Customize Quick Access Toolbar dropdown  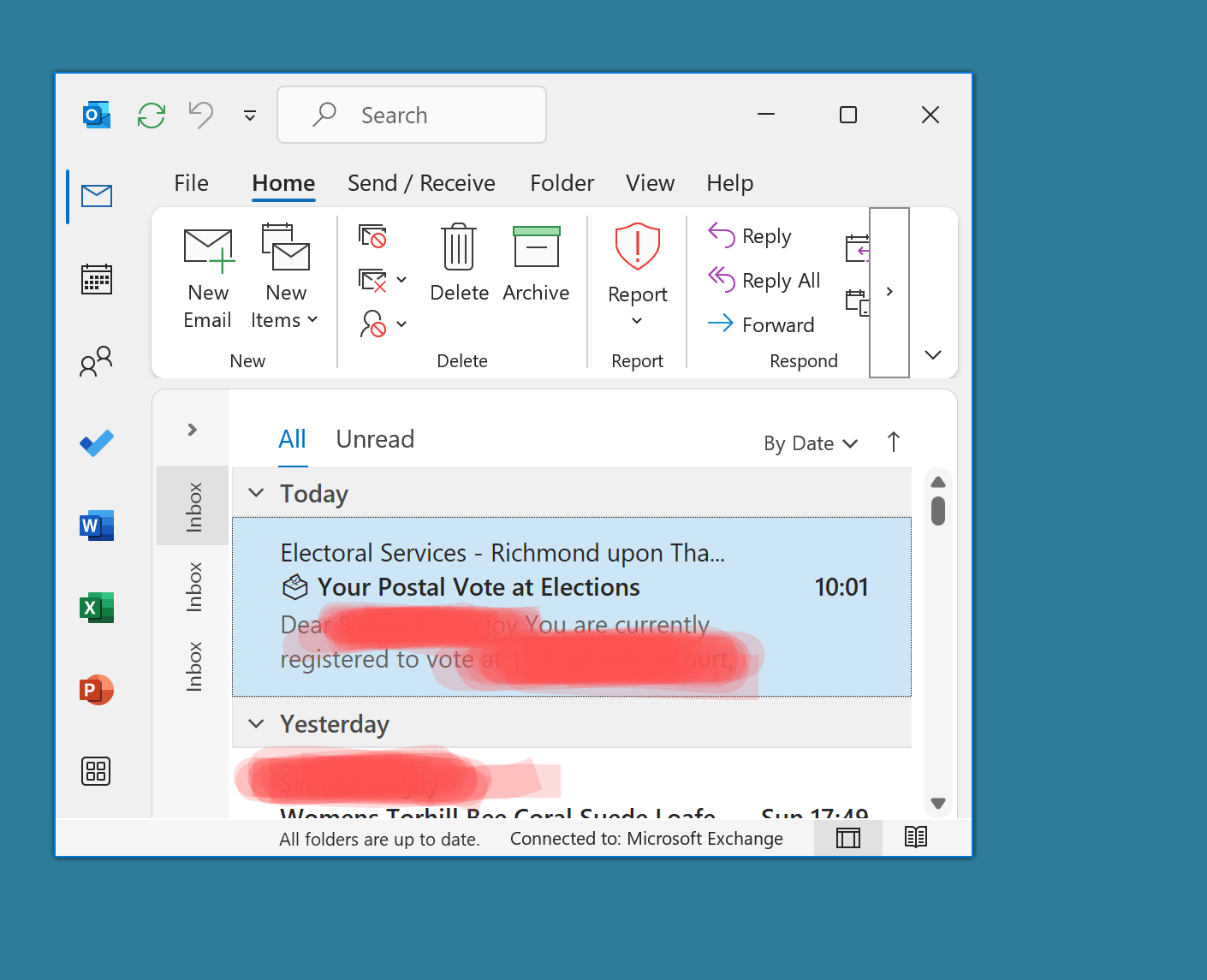tap(250, 116)
